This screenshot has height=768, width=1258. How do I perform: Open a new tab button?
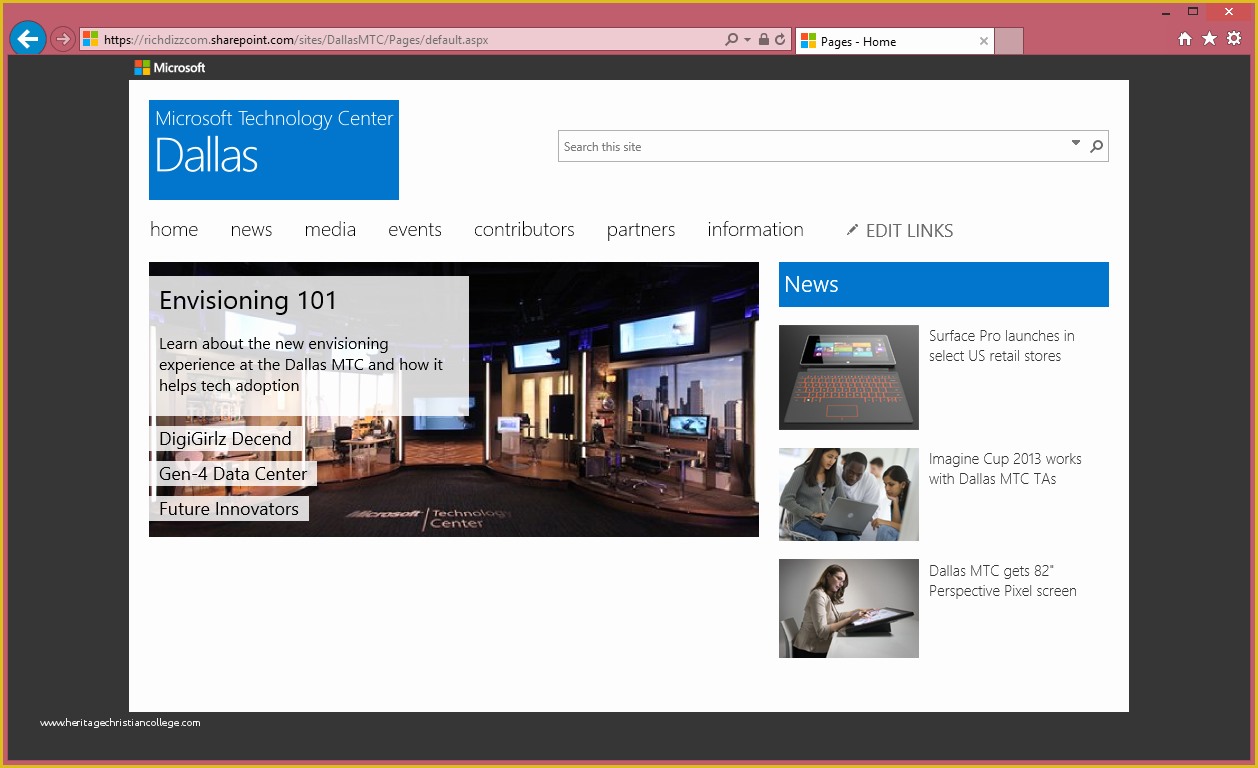[1009, 41]
